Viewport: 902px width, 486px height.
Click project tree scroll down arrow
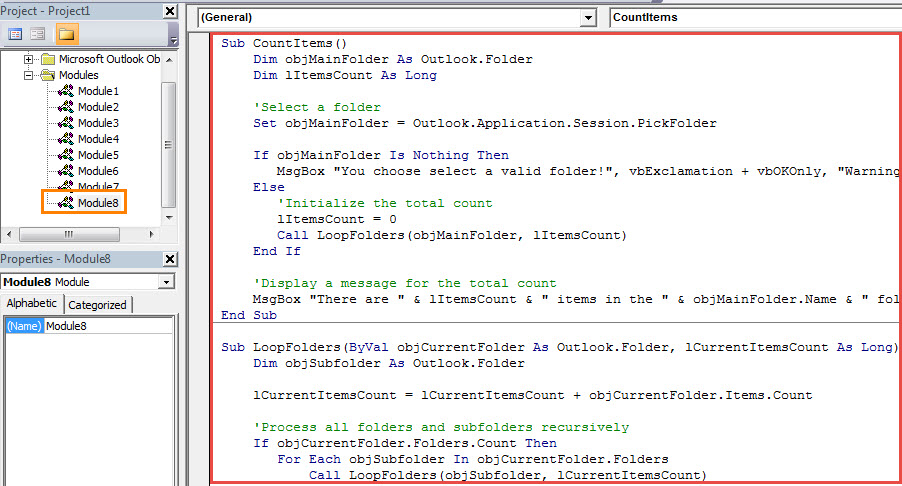point(169,218)
